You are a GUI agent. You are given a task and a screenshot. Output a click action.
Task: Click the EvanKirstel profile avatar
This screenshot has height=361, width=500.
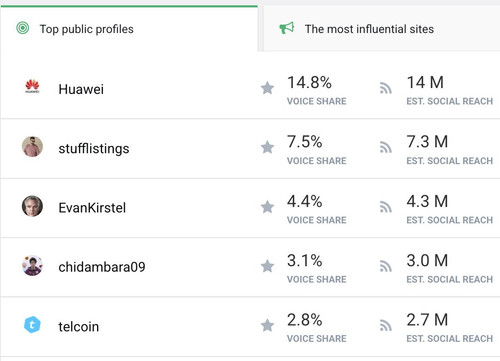(x=32, y=206)
